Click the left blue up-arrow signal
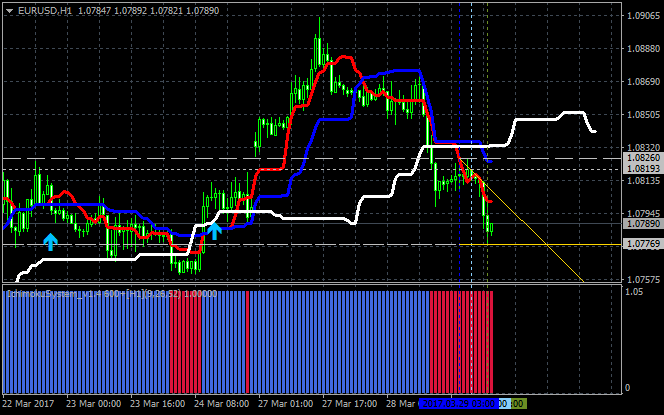Screen dimensions: 664x415 [50, 240]
